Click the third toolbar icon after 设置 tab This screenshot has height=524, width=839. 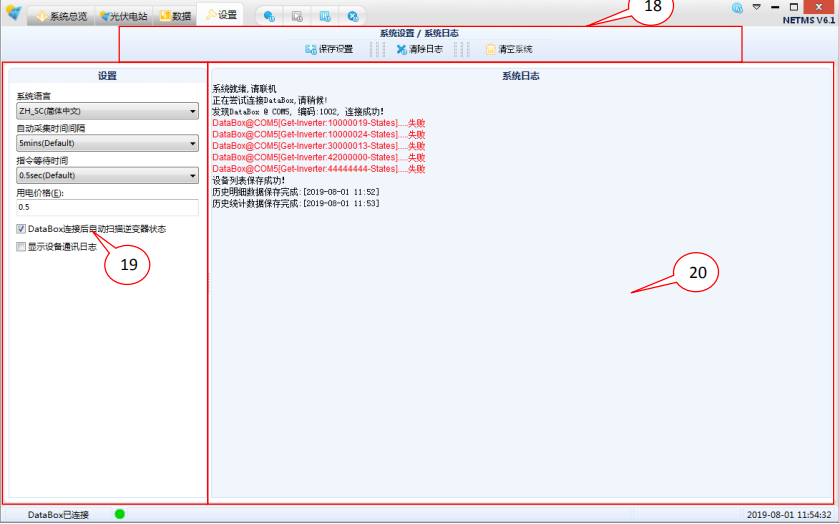[x=325, y=16]
